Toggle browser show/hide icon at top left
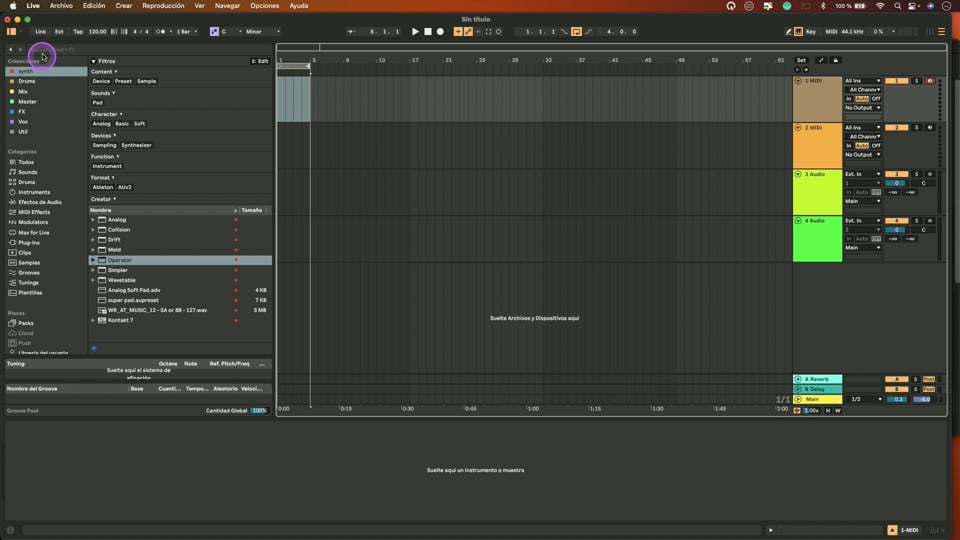Image resolution: width=960 pixels, height=540 pixels. click(11, 31)
